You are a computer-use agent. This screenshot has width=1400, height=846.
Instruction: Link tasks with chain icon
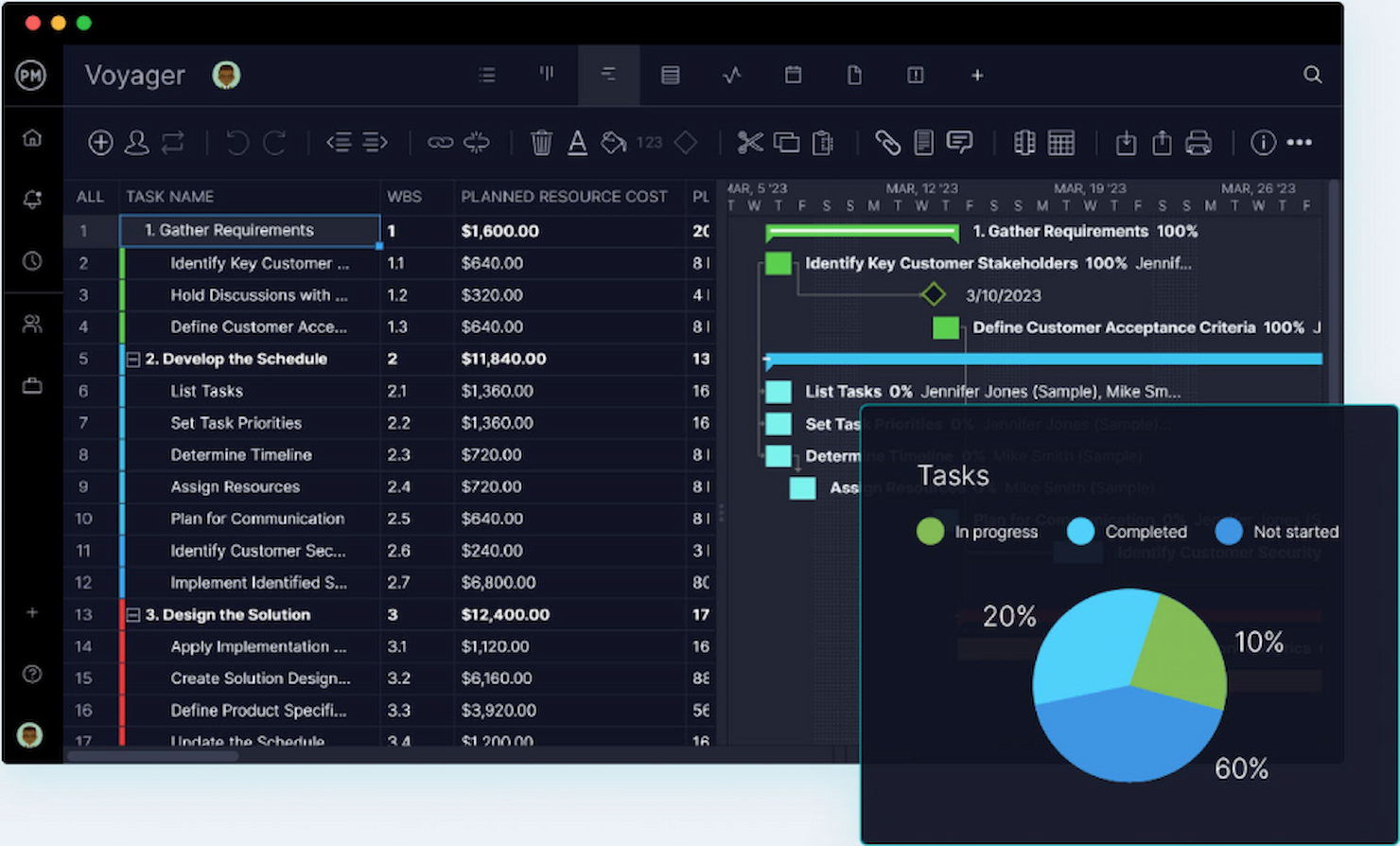[x=440, y=143]
